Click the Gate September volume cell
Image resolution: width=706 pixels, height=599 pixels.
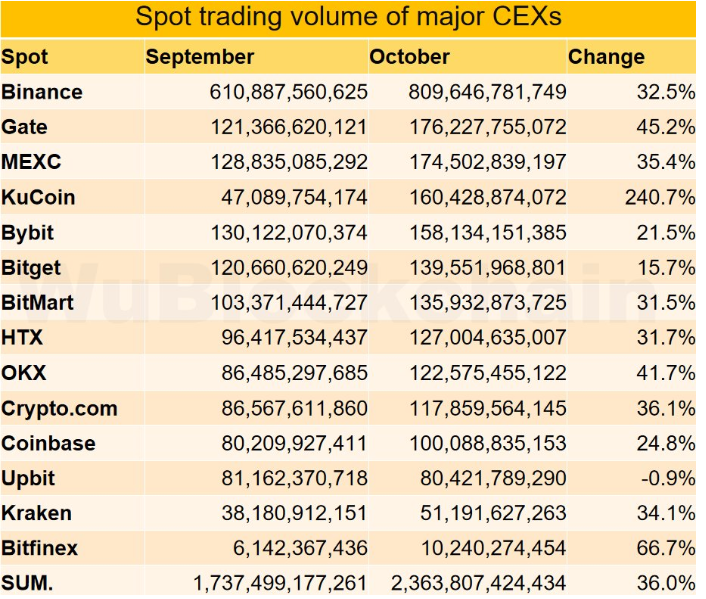[x=289, y=127]
